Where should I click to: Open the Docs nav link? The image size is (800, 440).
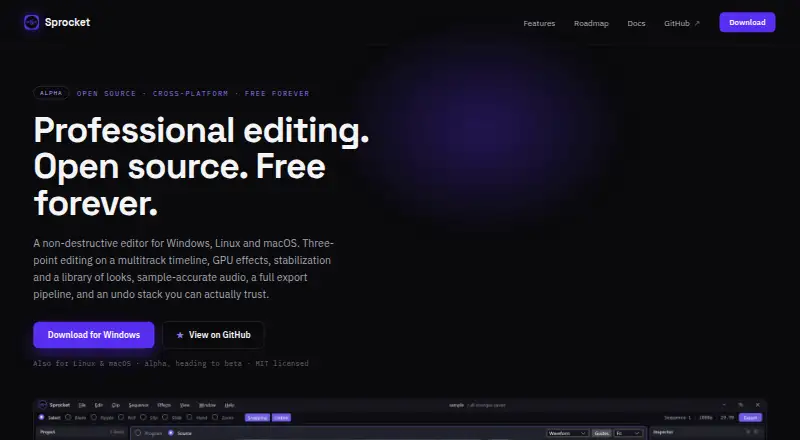pos(636,23)
